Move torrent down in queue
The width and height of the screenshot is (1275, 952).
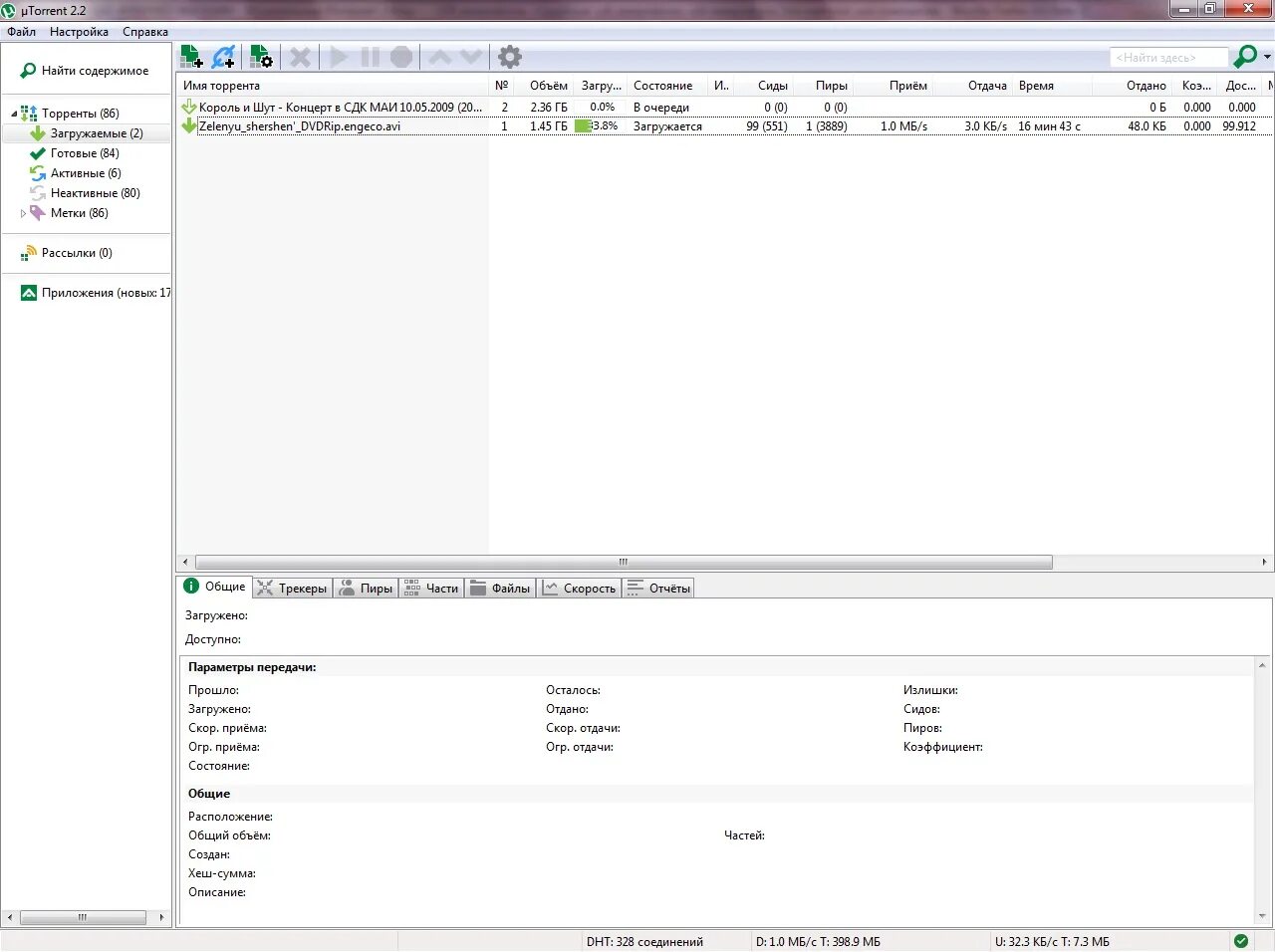[x=470, y=57]
